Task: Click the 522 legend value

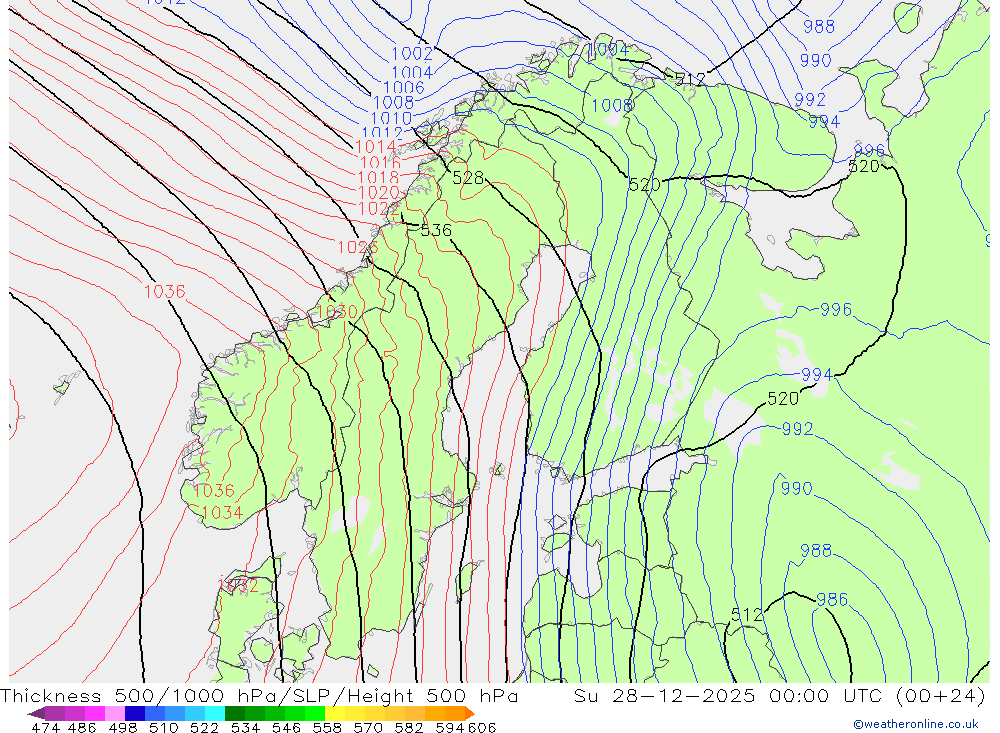Action: coord(204,727)
